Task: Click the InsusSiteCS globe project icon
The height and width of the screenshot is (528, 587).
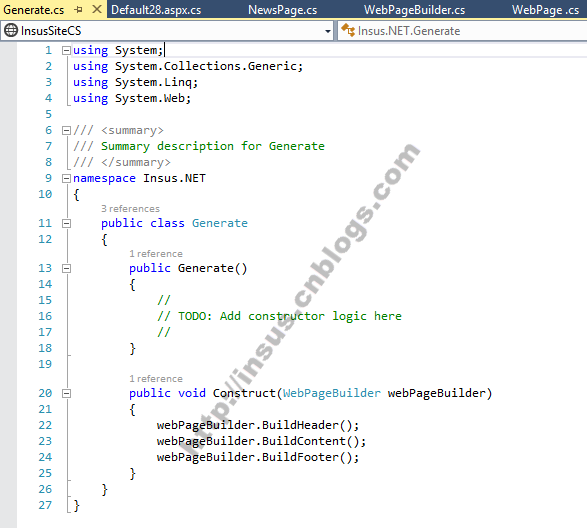Action: pos(11,30)
